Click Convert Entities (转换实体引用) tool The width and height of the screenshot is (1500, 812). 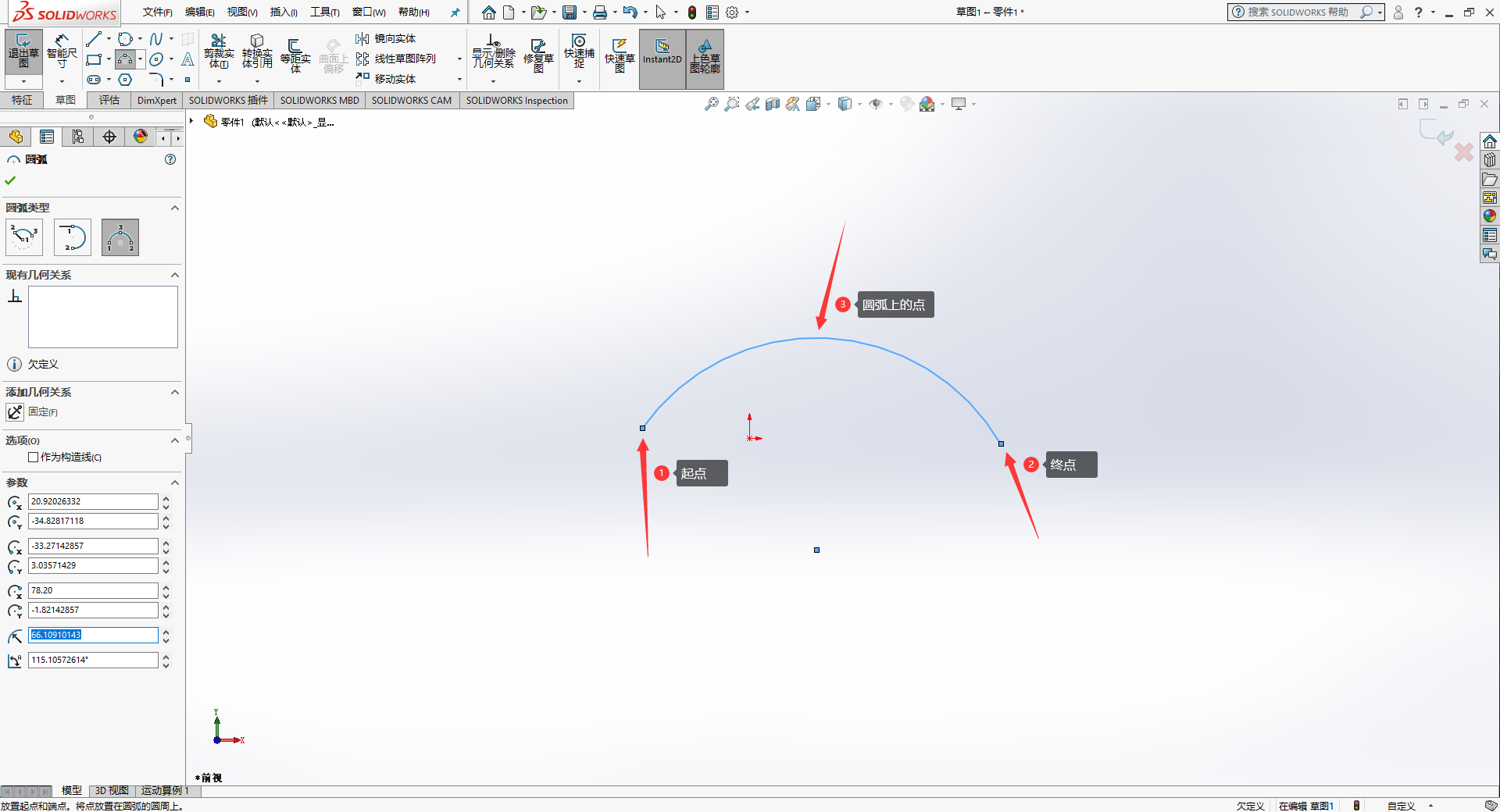pos(257,52)
